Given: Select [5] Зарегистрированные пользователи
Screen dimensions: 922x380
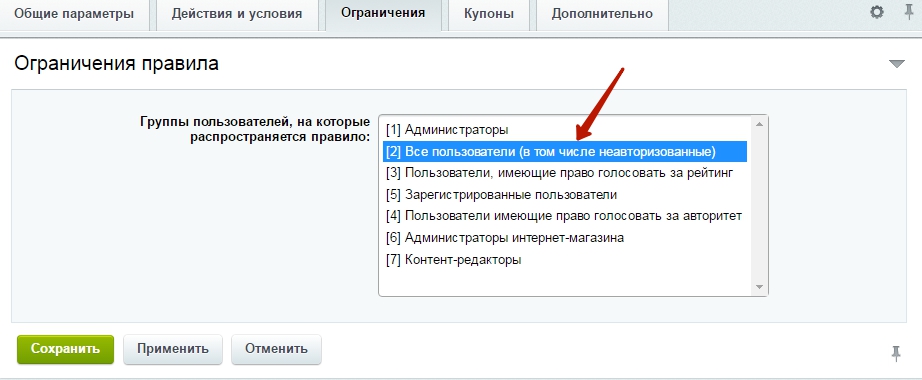Looking at the screenshot, I should point(565,194).
